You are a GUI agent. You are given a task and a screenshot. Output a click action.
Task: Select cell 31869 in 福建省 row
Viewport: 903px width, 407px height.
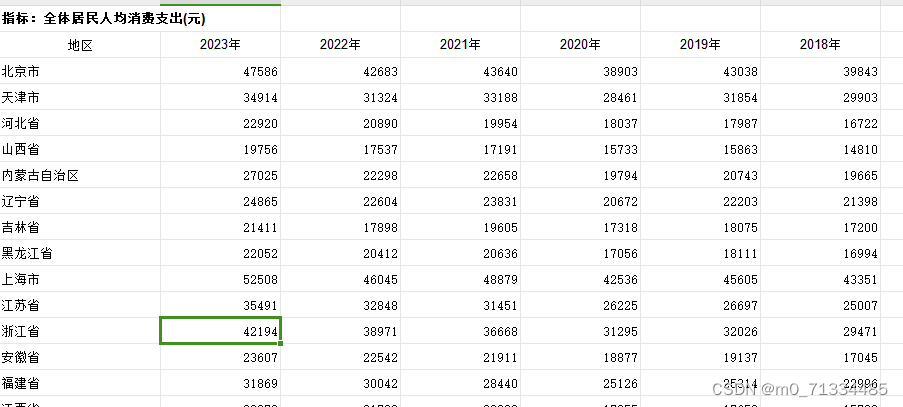[221, 383]
